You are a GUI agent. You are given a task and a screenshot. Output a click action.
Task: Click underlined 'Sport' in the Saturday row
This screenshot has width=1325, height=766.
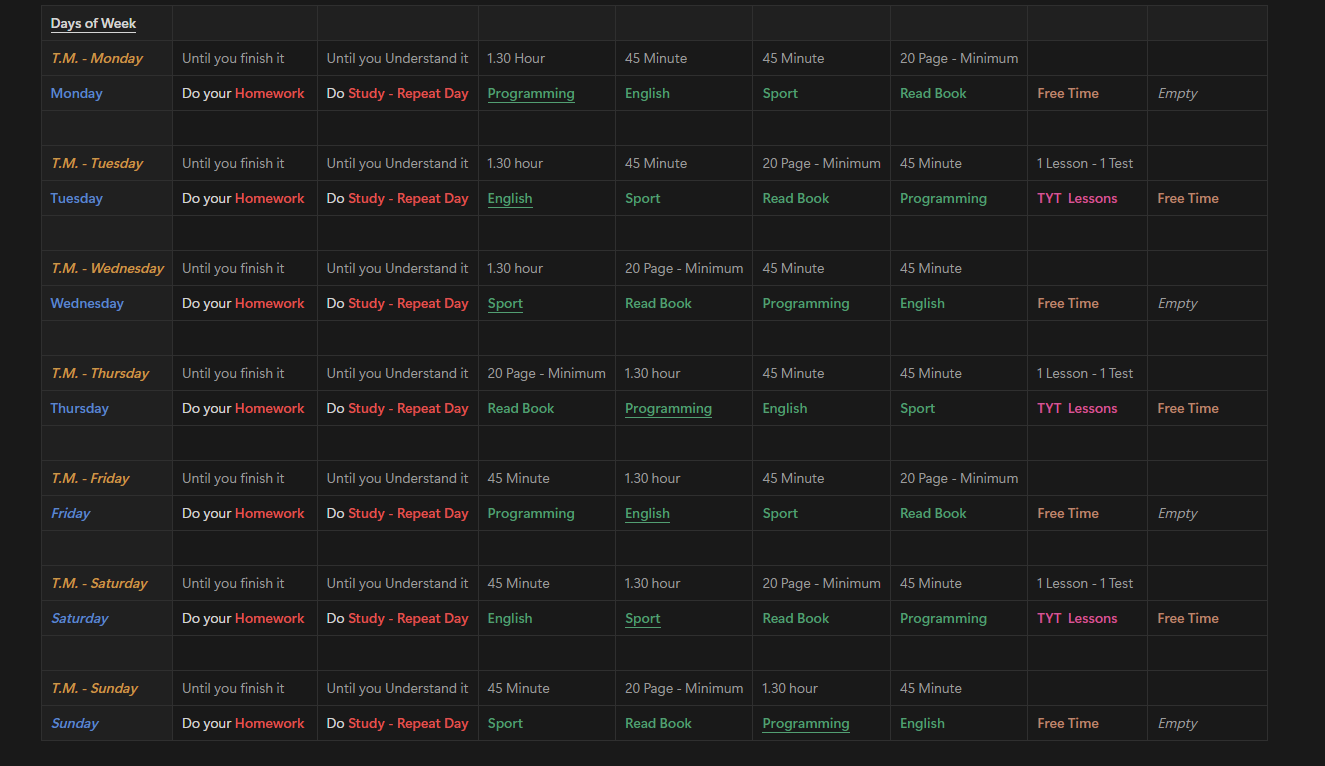[x=643, y=618]
